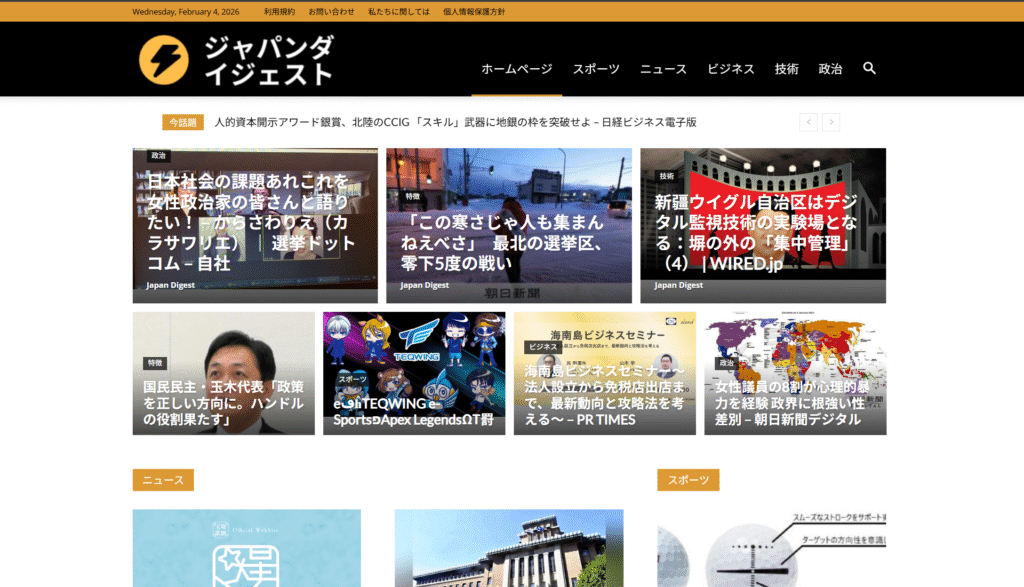Image resolution: width=1024 pixels, height=587 pixels.
Task: Open the ニュース section heading
Action: tap(163, 480)
